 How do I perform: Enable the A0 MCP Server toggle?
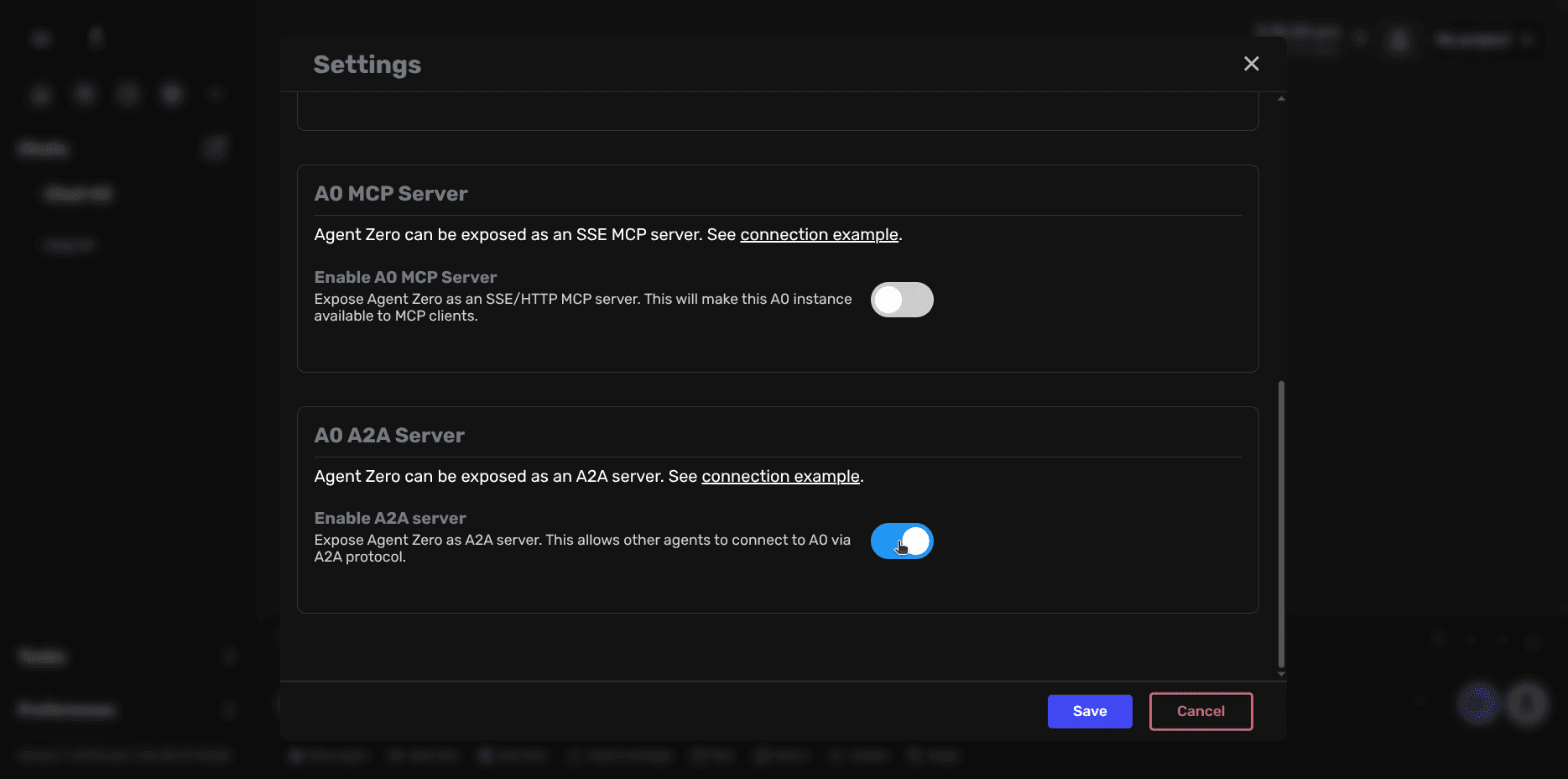pyautogui.click(x=902, y=300)
